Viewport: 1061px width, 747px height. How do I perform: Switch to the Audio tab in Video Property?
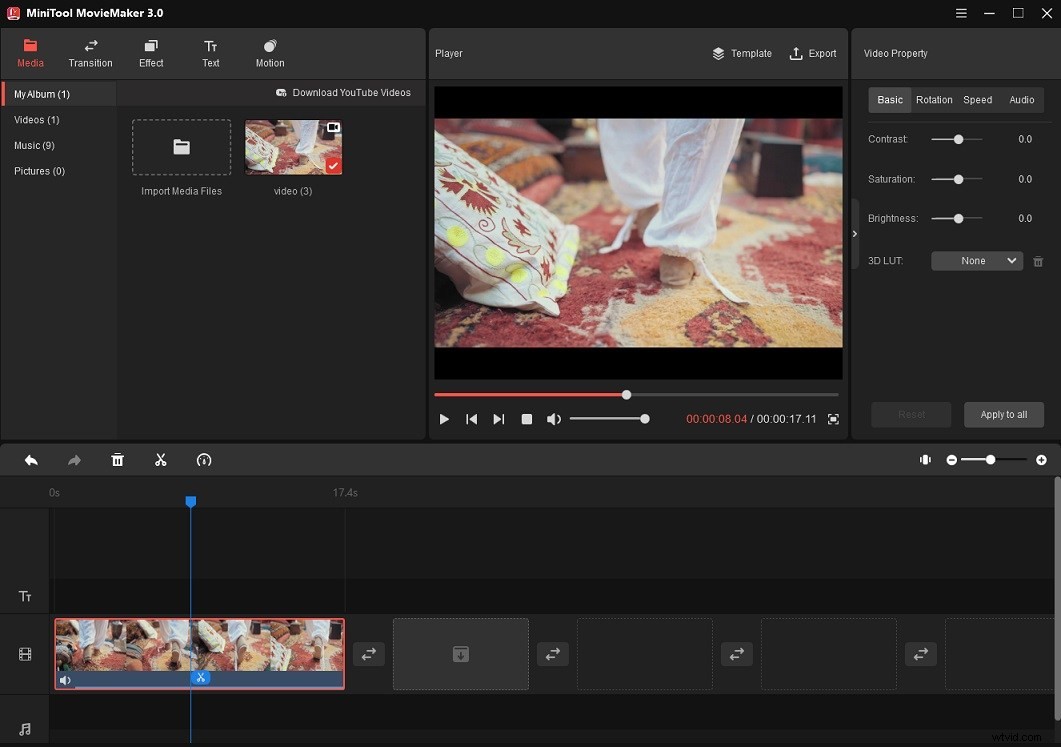(1021, 99)
